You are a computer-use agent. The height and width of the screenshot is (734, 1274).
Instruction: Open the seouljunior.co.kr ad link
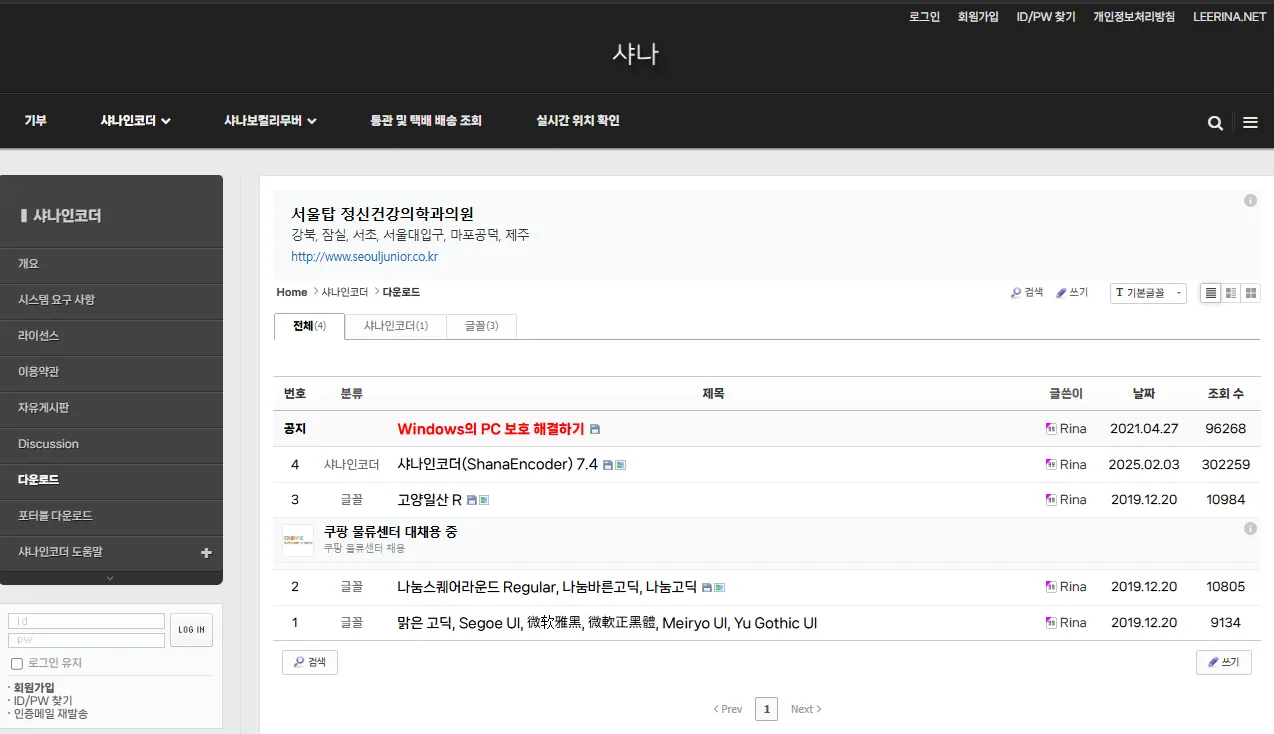[x=364, y=257]
